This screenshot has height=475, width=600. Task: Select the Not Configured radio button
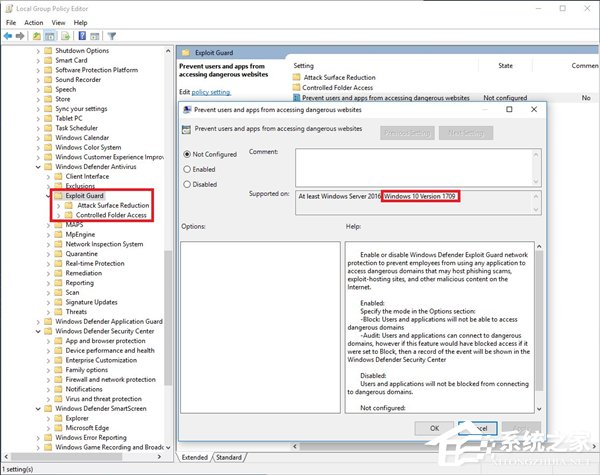tap(187, 154)
